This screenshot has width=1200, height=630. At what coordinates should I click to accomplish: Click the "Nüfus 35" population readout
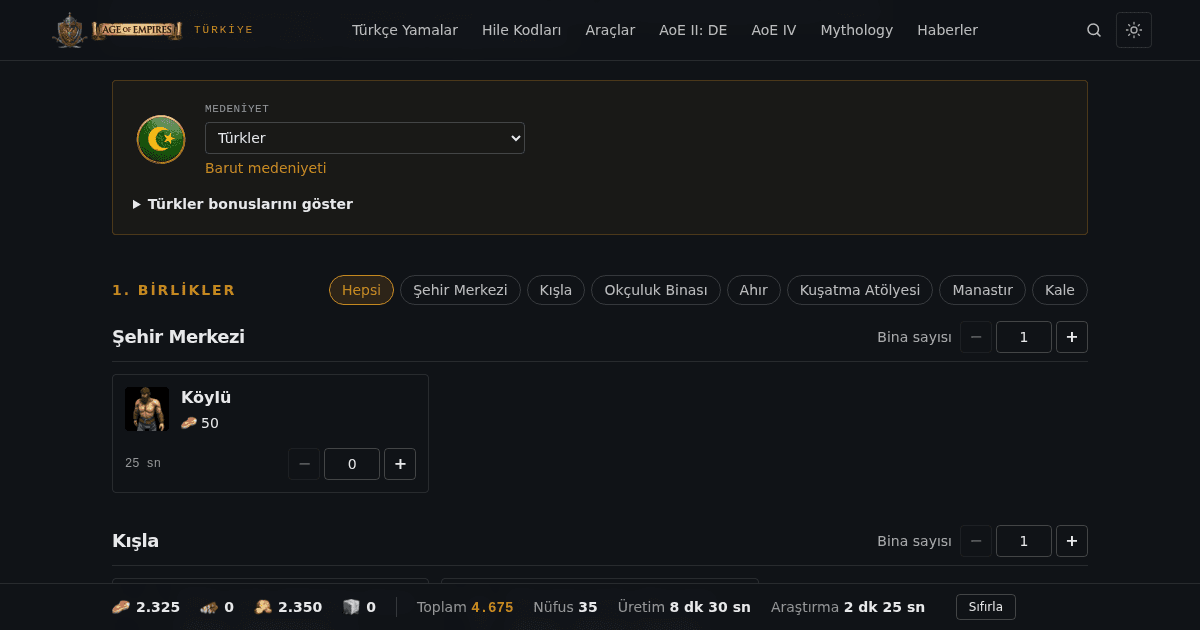(565, 607)
